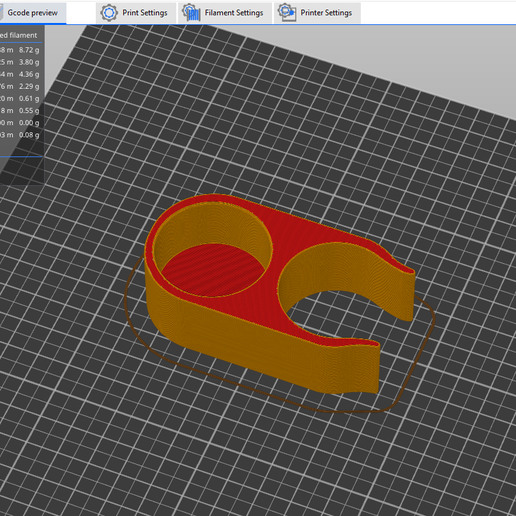Select the 0.55 g filament legend row
This screenshot has height=516, width=516.
[x=21, y=110]
